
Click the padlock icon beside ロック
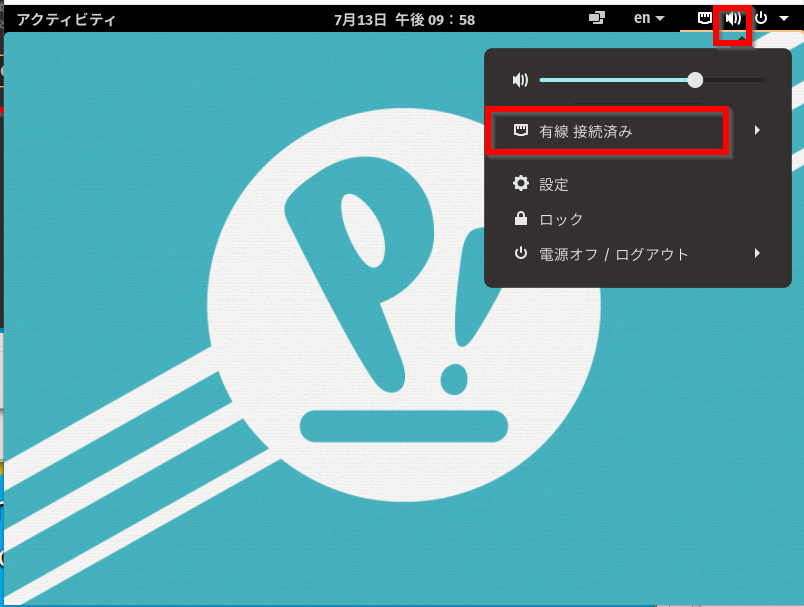tap(521, 218)
